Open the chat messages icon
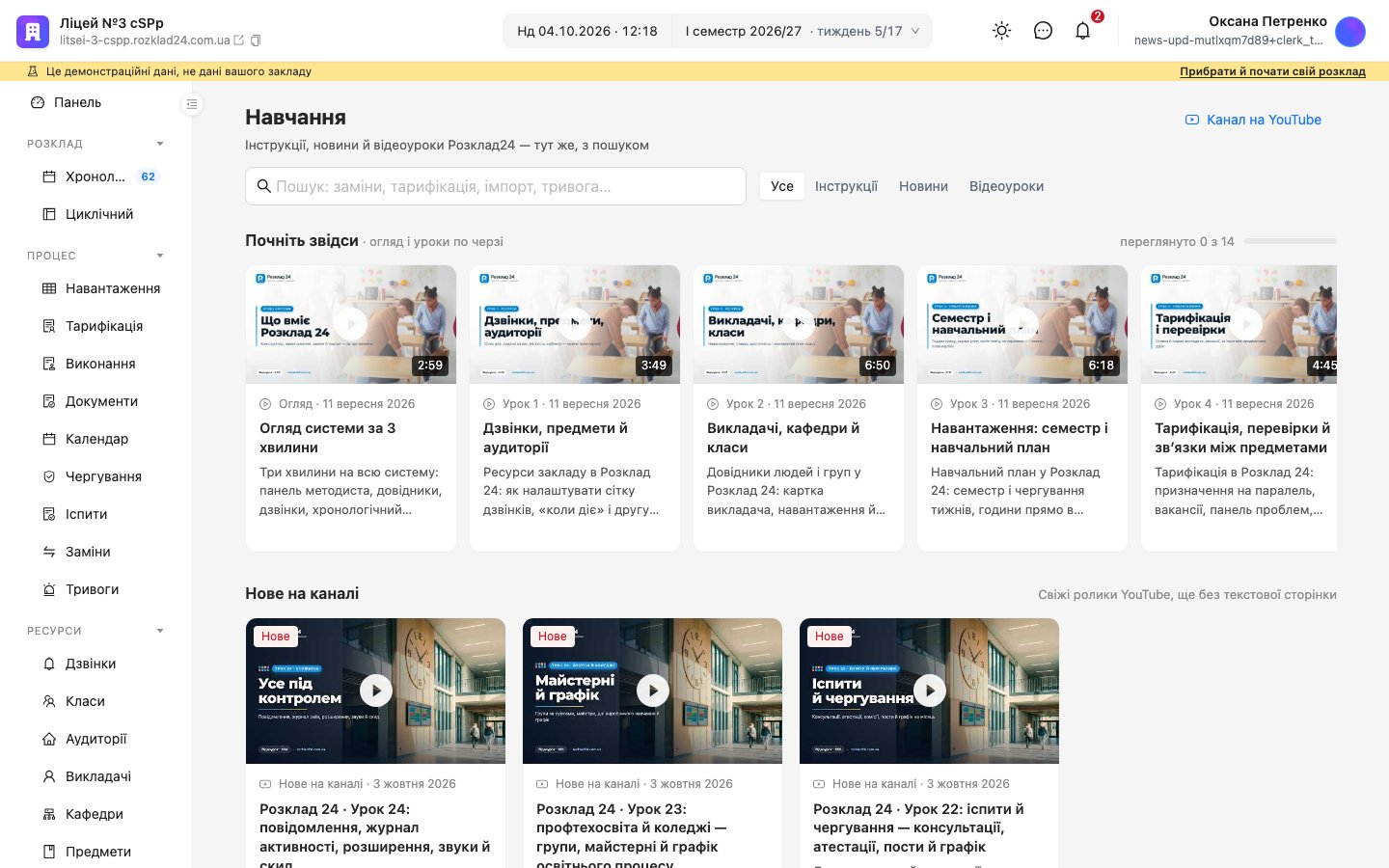 (1043, 31)
